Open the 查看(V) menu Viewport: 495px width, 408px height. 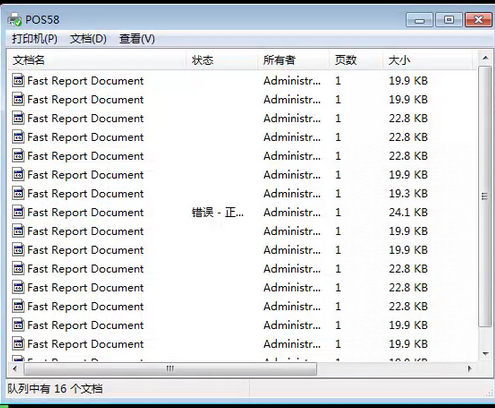[x=137, y=39]
